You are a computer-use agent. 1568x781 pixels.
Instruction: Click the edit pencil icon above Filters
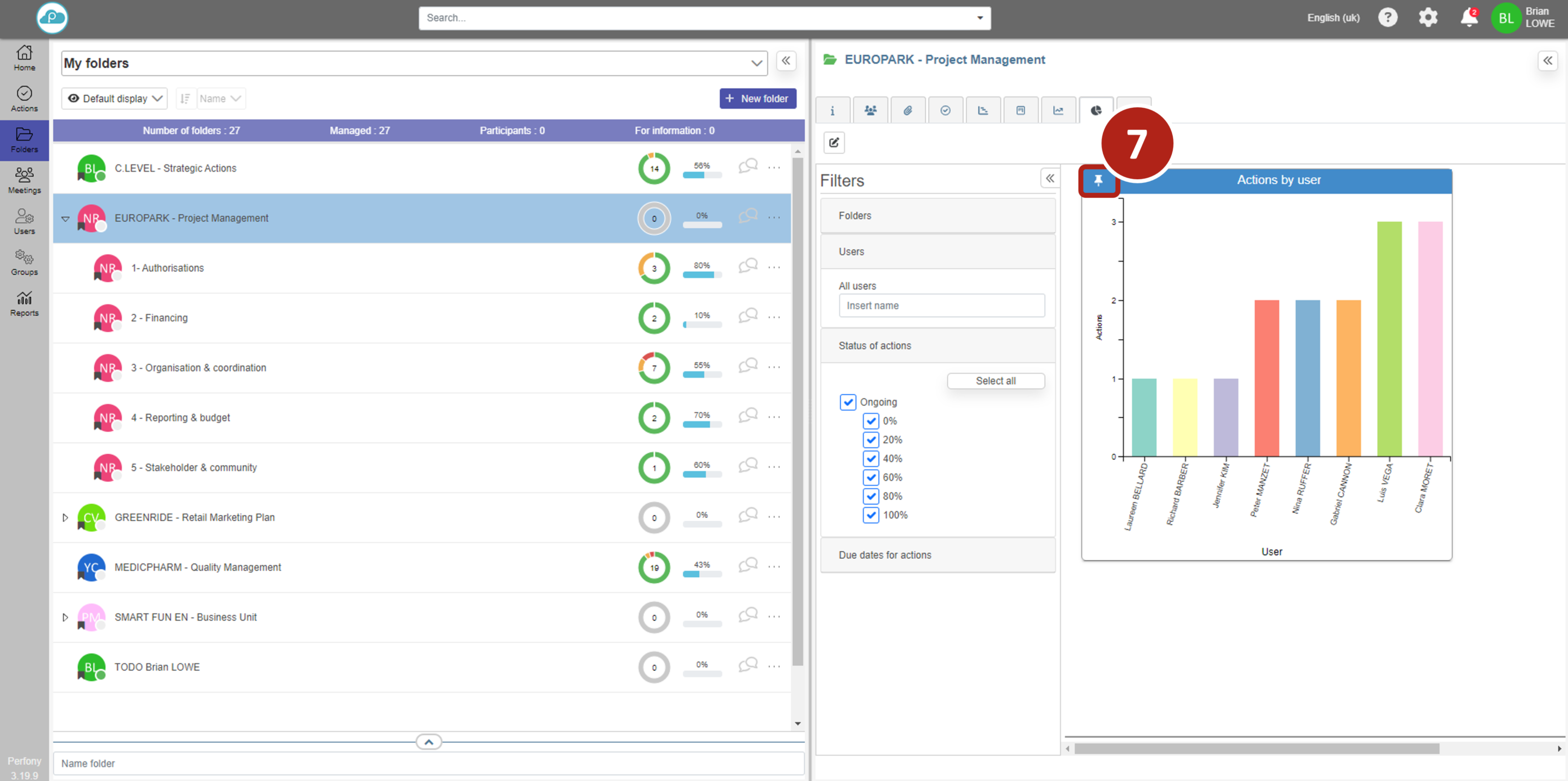[834, 143]
